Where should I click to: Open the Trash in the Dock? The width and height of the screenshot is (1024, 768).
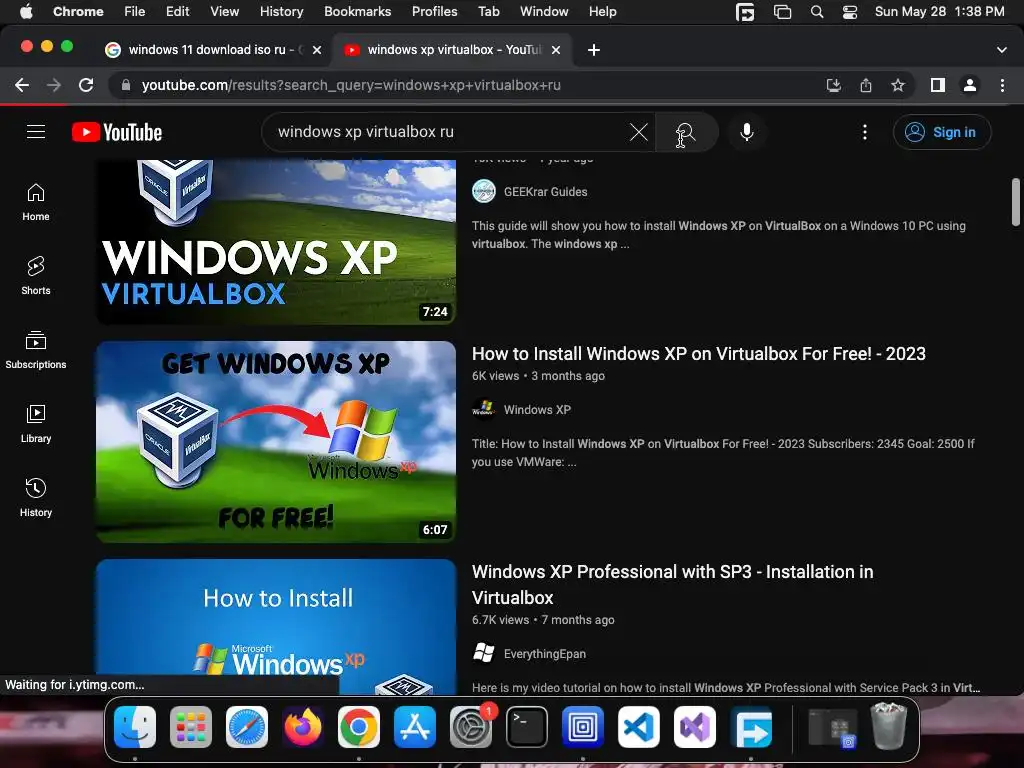(889, 726)
